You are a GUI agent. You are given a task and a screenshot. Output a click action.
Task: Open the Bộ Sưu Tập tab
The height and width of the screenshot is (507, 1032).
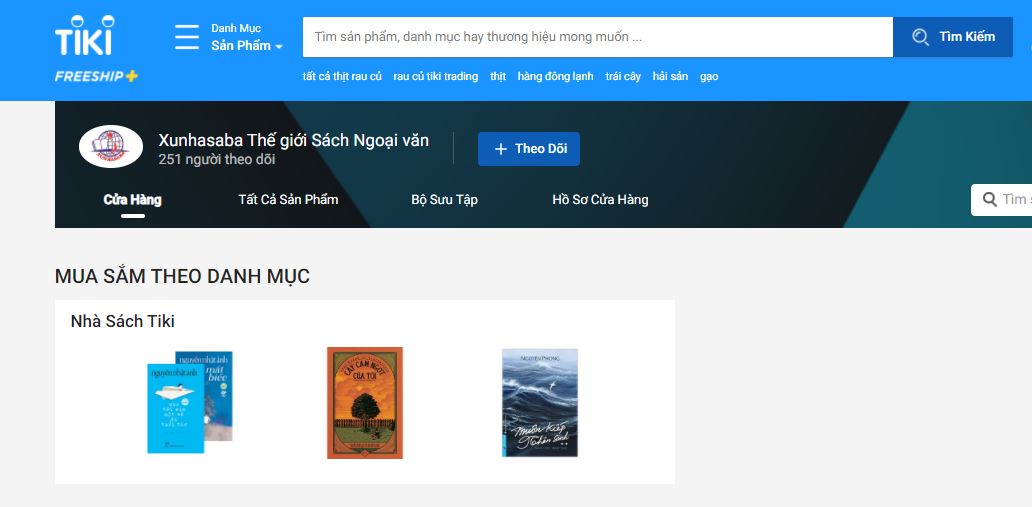click(x=444, y=200)
